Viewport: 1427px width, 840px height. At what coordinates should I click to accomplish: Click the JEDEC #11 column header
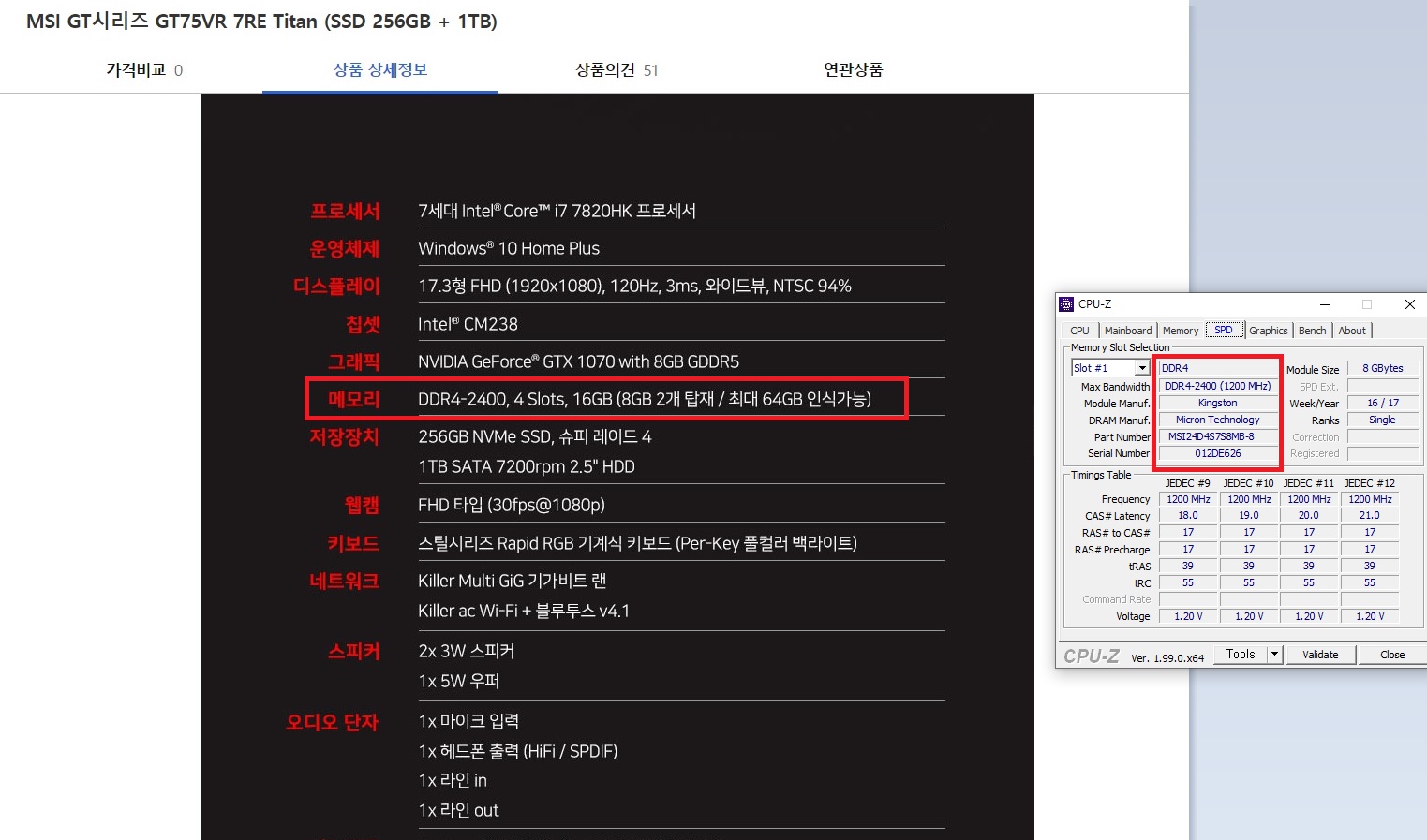[x=1309, y=483]
